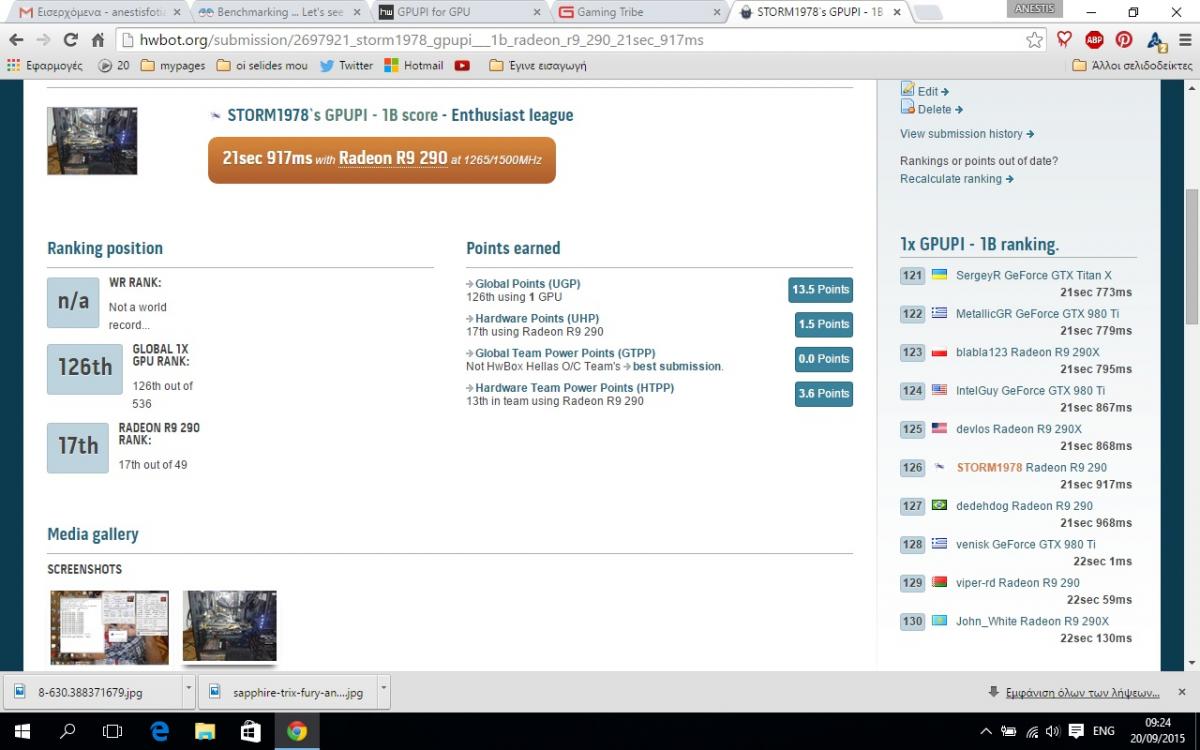
Task: Open devlos Radeon R9 290X entry
Action: point(1019,429)
